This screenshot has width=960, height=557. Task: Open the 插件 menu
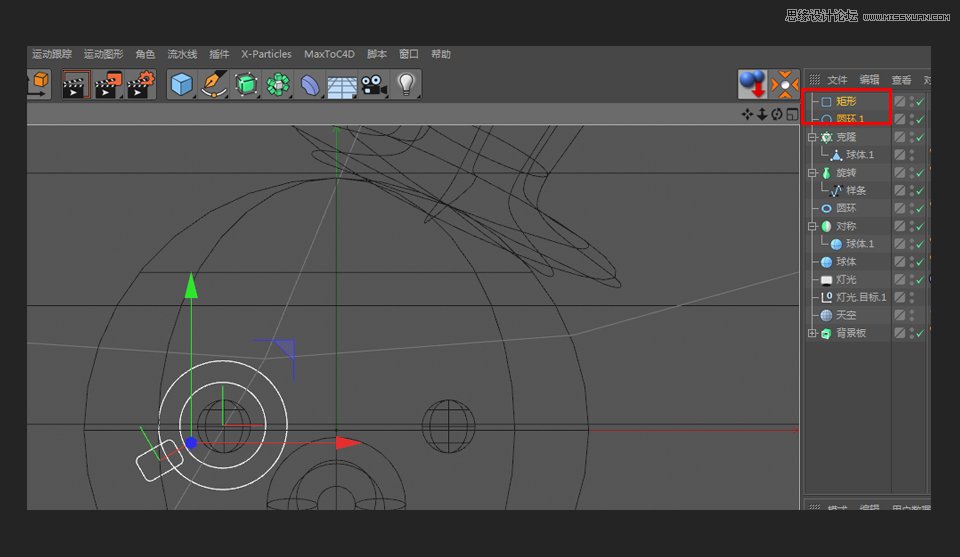coord(219,54)
